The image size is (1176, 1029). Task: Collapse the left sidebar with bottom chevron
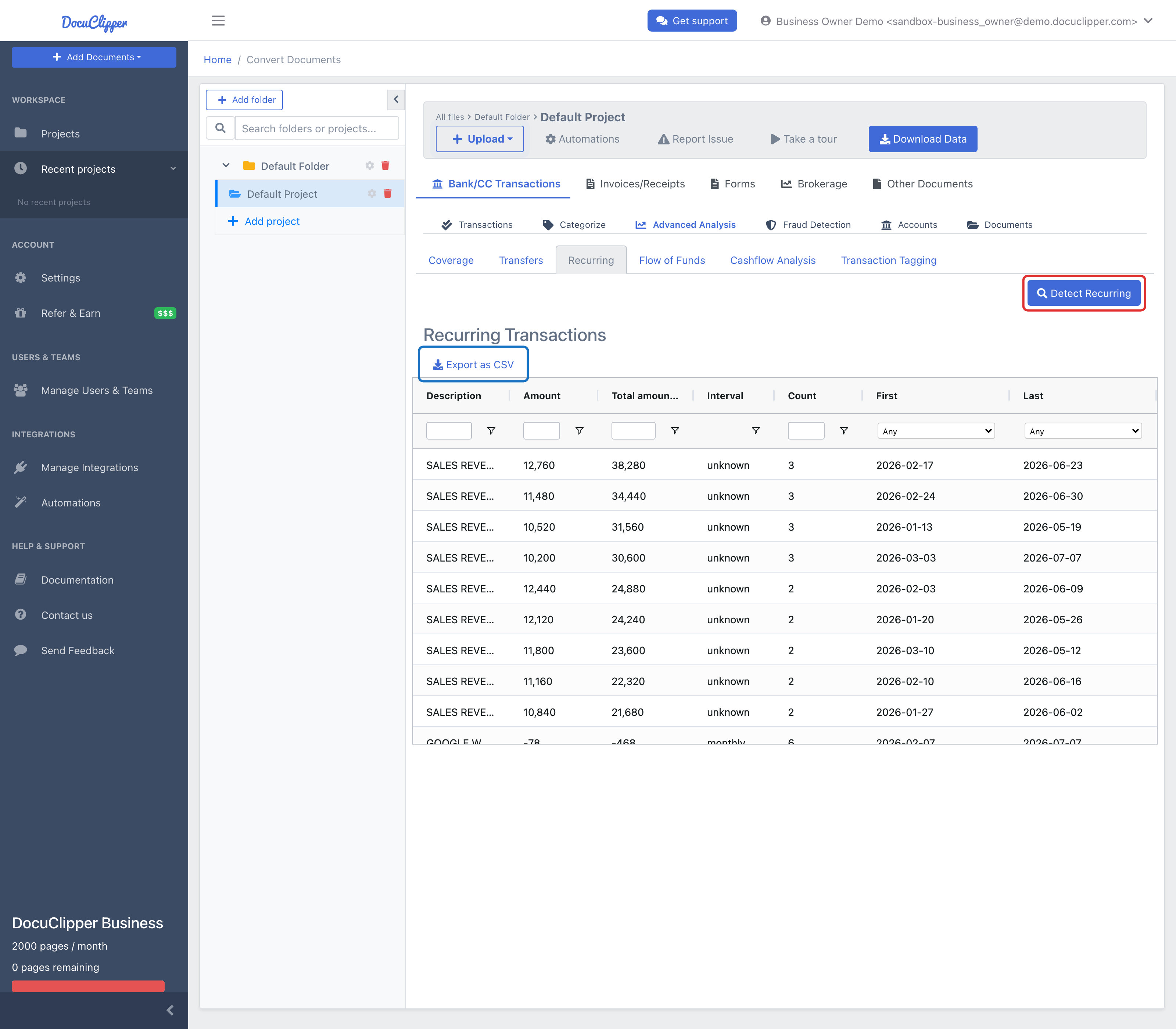170,1010
